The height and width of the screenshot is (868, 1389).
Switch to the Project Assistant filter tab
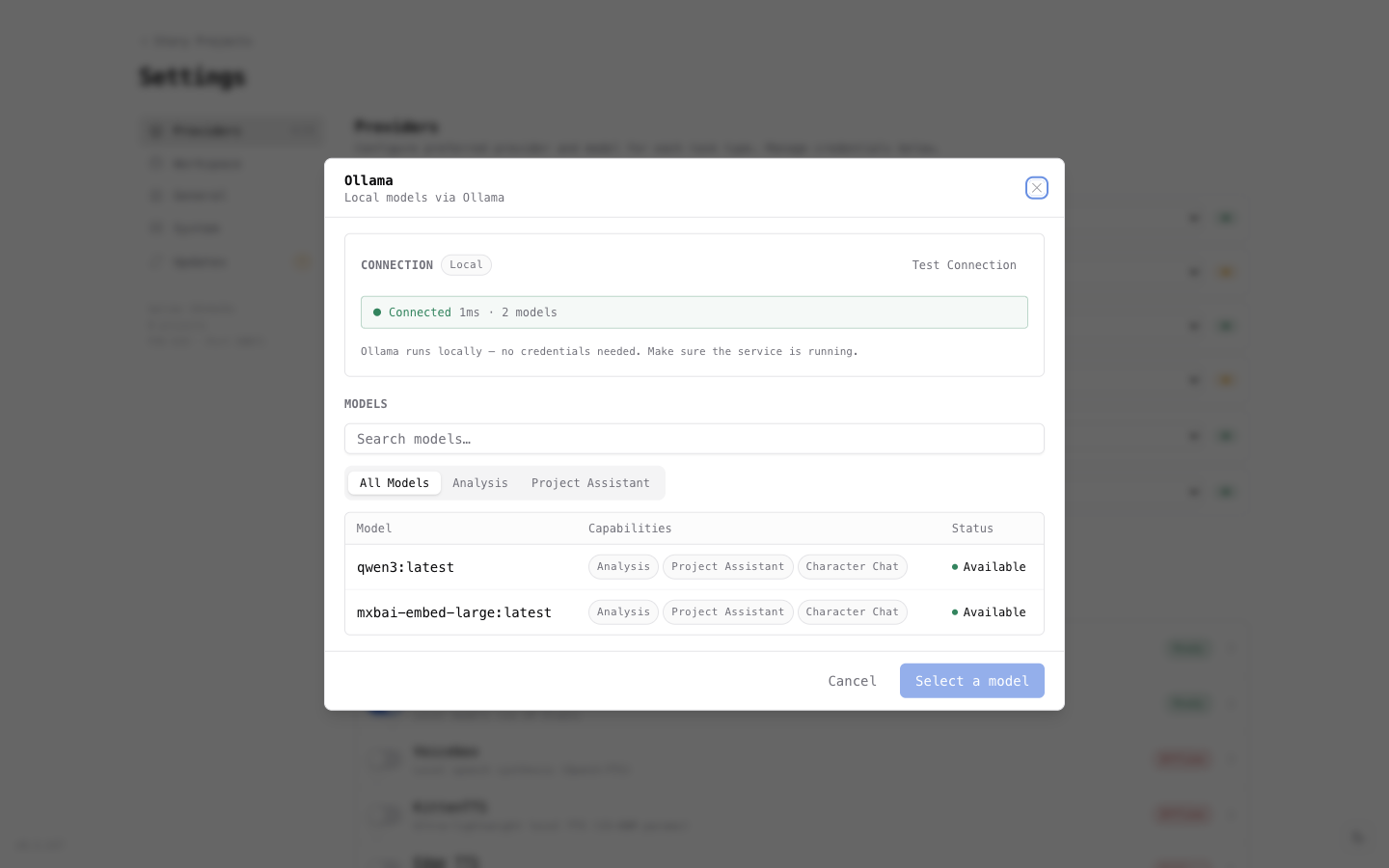pos(590,483)
